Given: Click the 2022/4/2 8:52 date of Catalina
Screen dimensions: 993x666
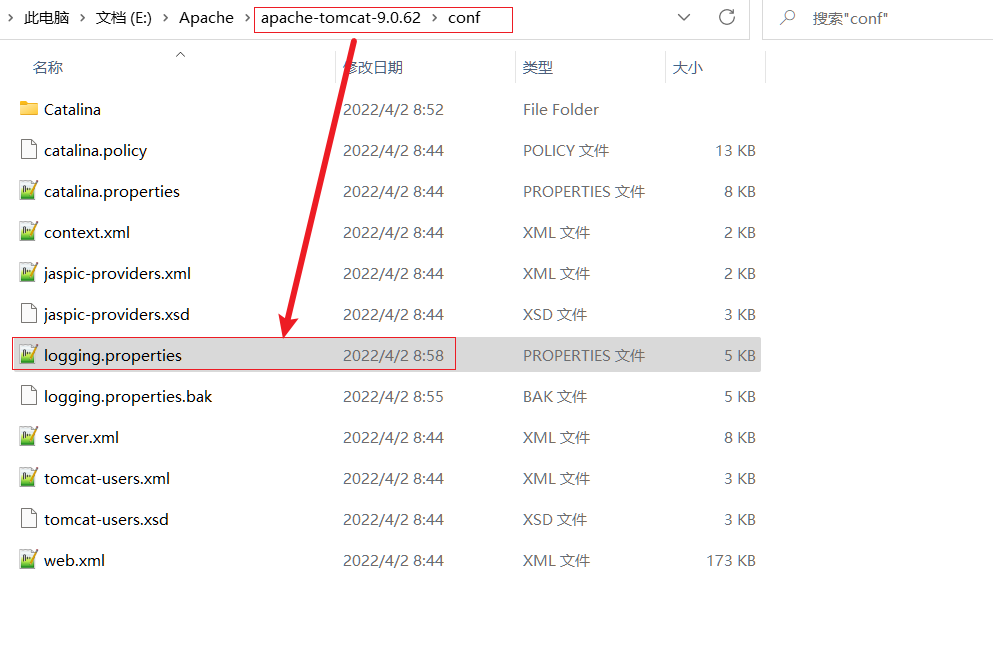Looking at the screenshot, I should click(393, 110).
